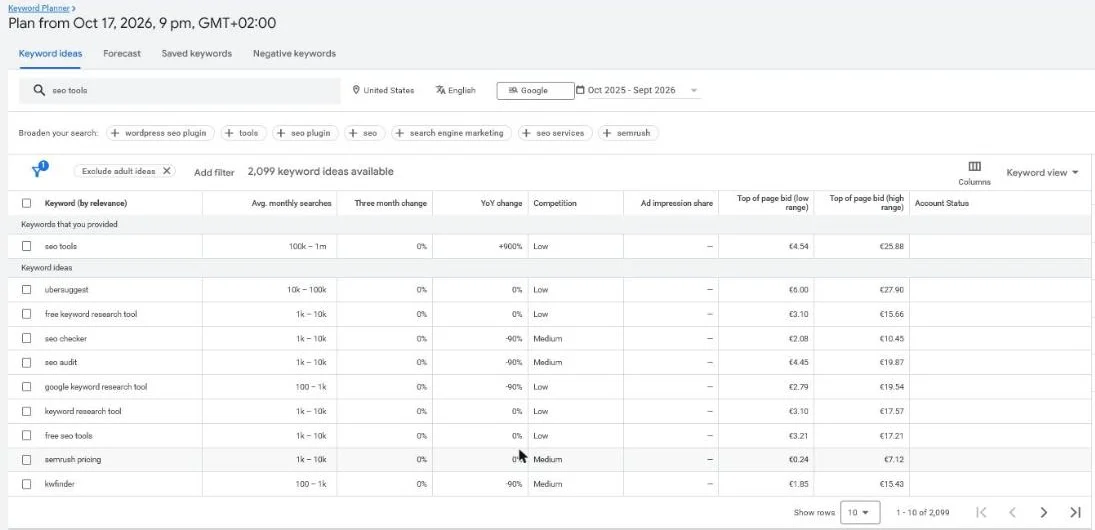Screen dimensions: 1095x530
Task: Click the '€0.24' low bid value
Action: click(x=798, y=459)
